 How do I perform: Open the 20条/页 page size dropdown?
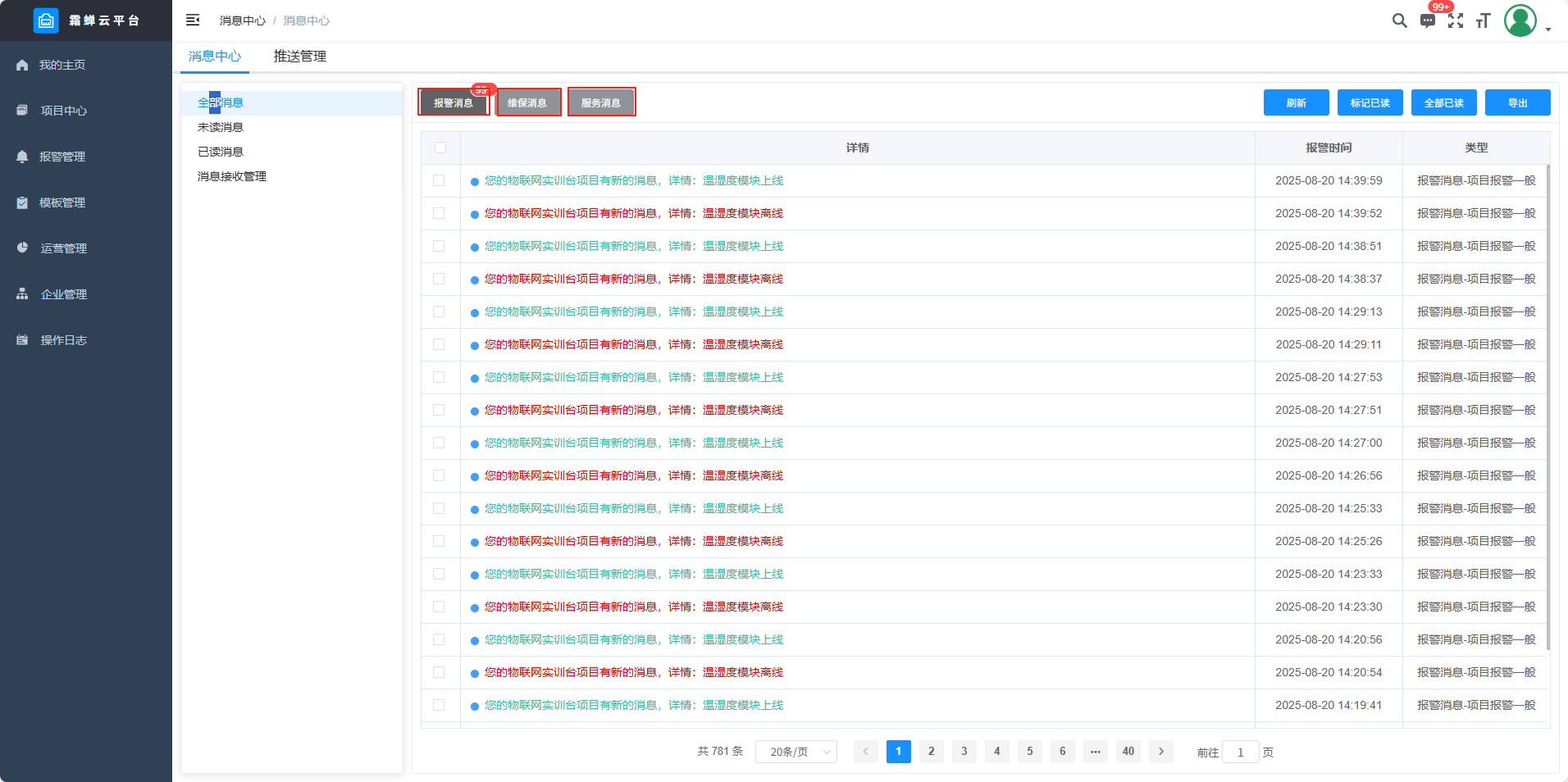pyautogui.click(x=795, y=752)
